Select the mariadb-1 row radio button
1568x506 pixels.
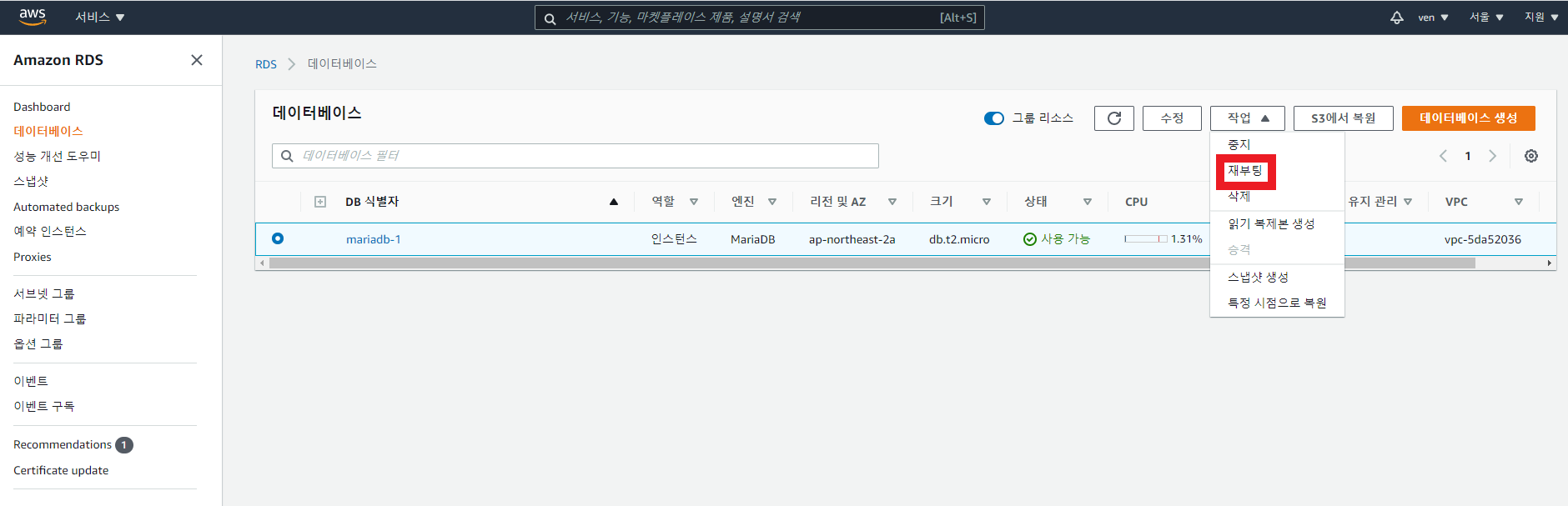click(x=278, y=238)
